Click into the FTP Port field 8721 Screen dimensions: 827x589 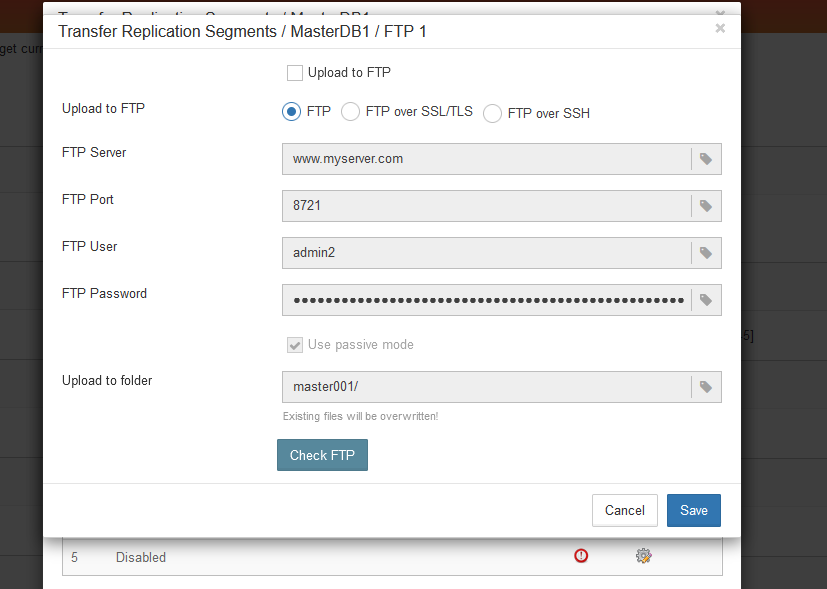[x=486, y=206]
